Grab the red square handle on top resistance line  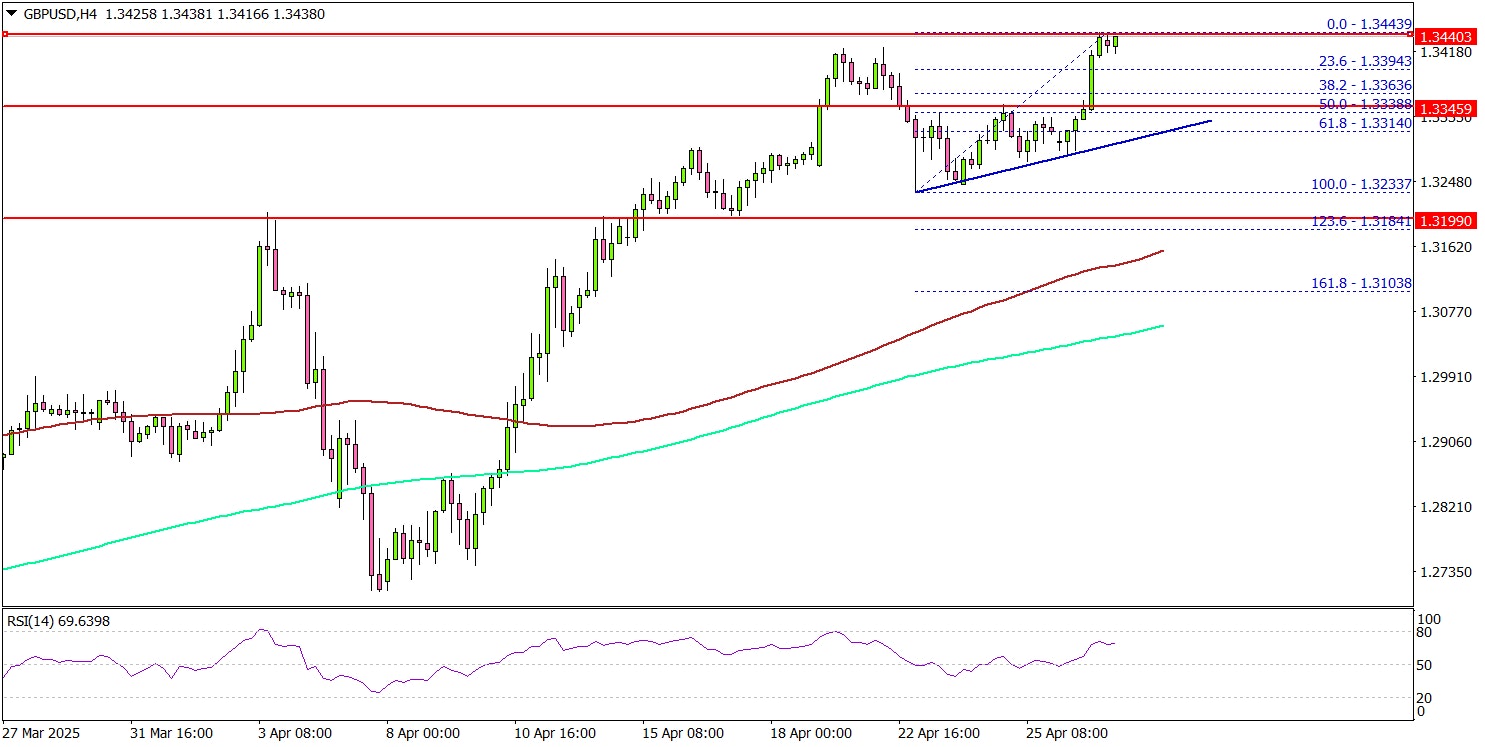pos(5,34)
